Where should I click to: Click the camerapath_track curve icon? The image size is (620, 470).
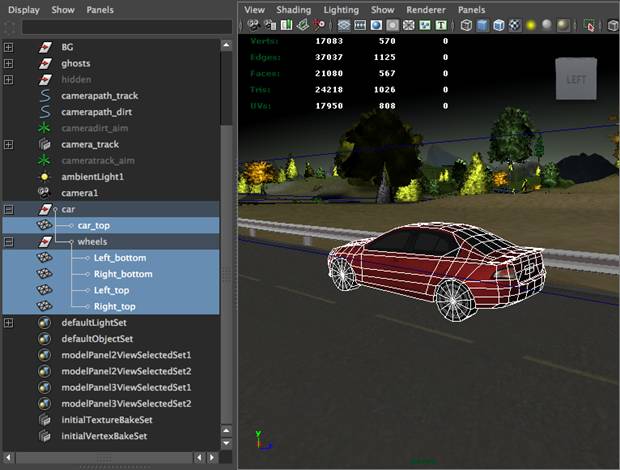[45, 96]
